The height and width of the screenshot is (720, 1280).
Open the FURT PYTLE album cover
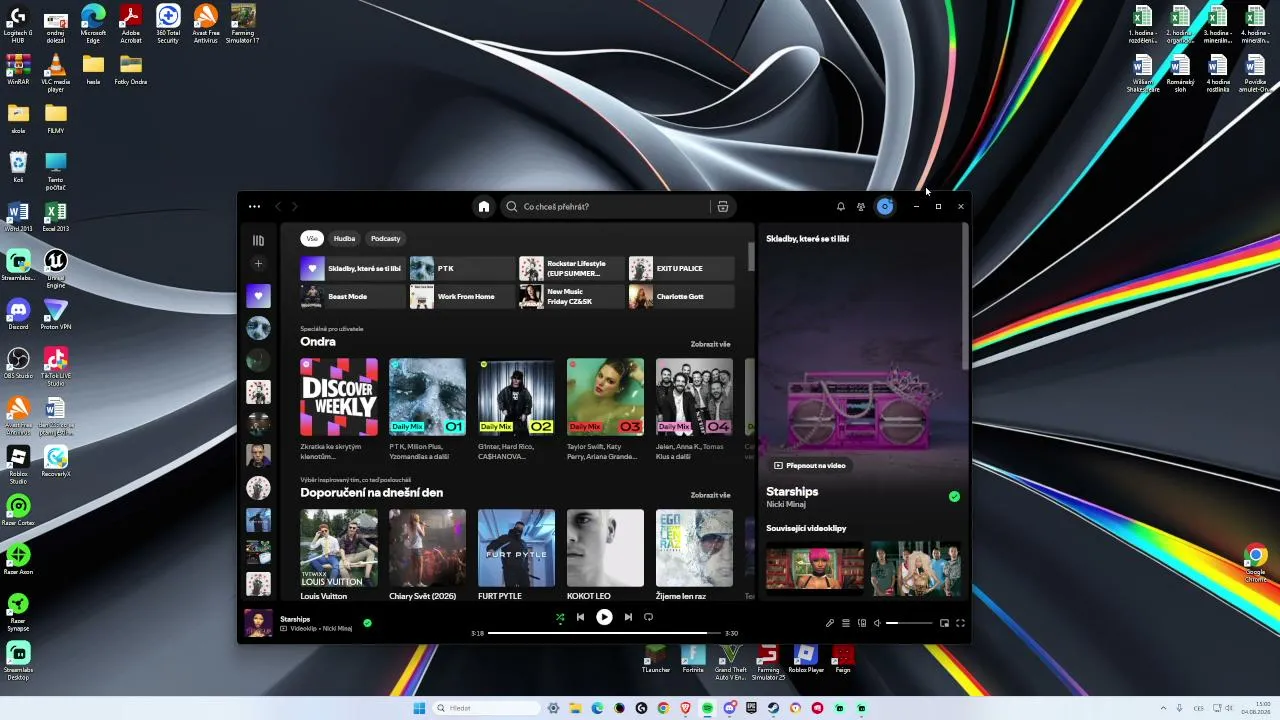pyautogui.click(x=516, y=548)
